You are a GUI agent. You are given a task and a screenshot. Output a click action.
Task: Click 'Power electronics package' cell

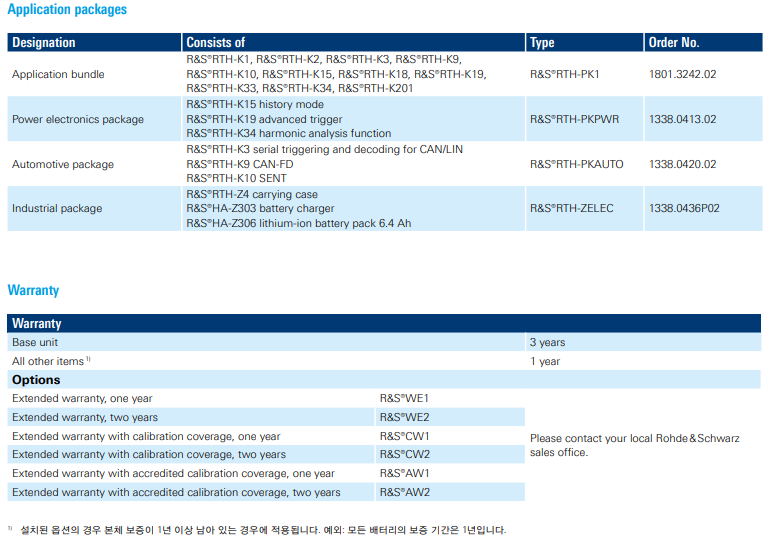click(78, 120)
